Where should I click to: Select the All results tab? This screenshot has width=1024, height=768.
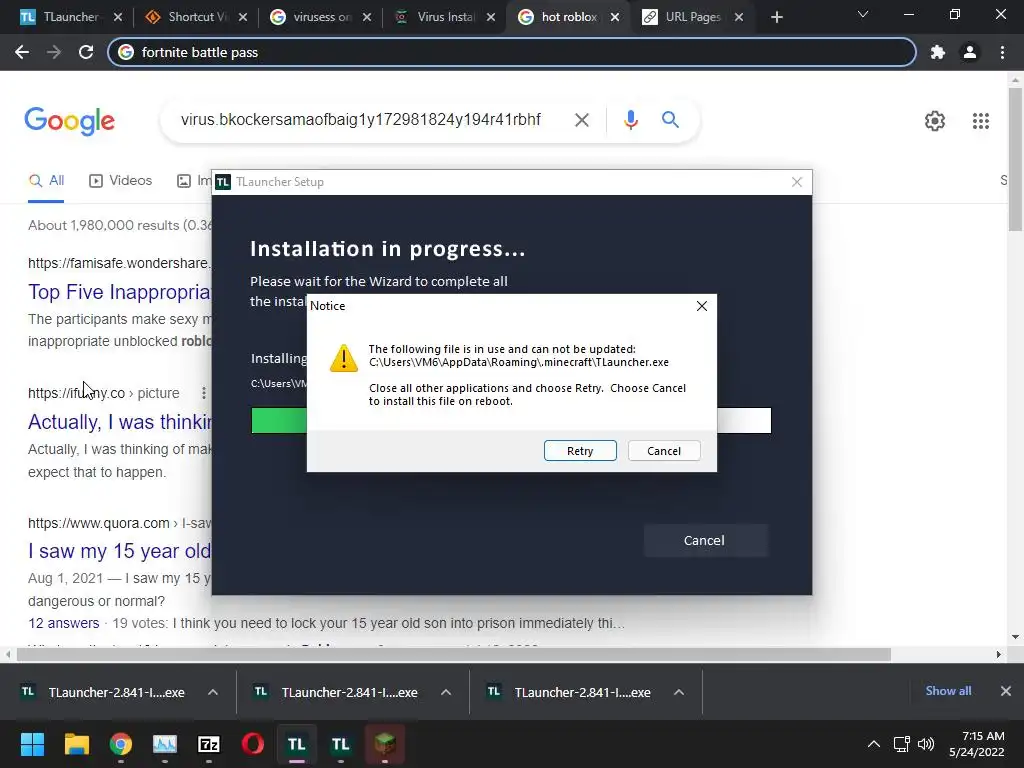pos(46,181)
